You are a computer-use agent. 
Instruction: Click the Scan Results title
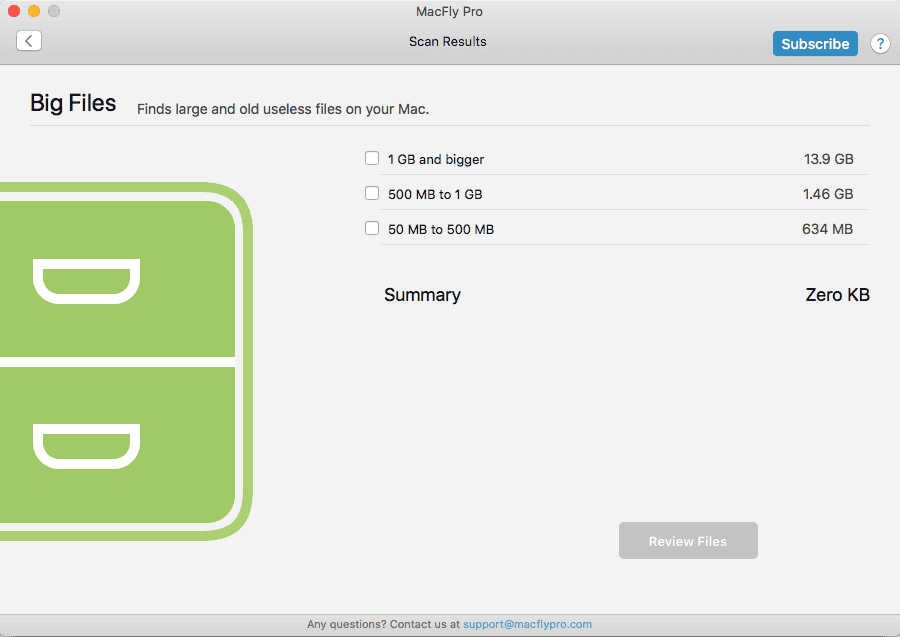click(x=448, y=41)
